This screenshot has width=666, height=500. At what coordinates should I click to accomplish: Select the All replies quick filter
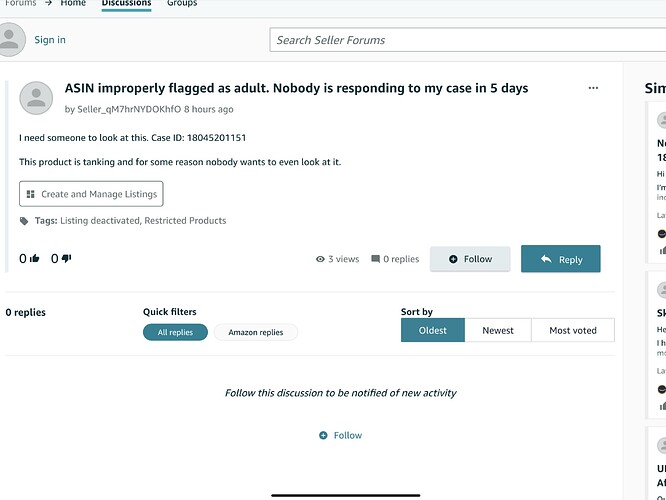click(x=175, y=332)
